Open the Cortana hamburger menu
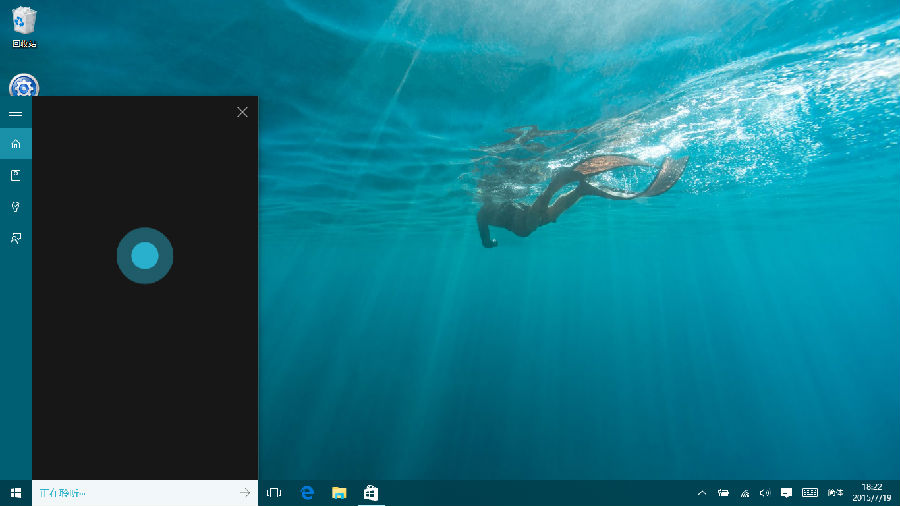The image size is (900, 506). pyautogui.click(x=15, y=114)
